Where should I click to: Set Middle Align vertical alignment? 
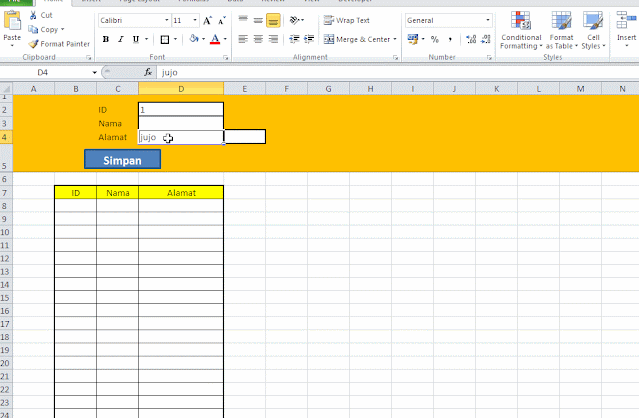(x=258, y=20)
